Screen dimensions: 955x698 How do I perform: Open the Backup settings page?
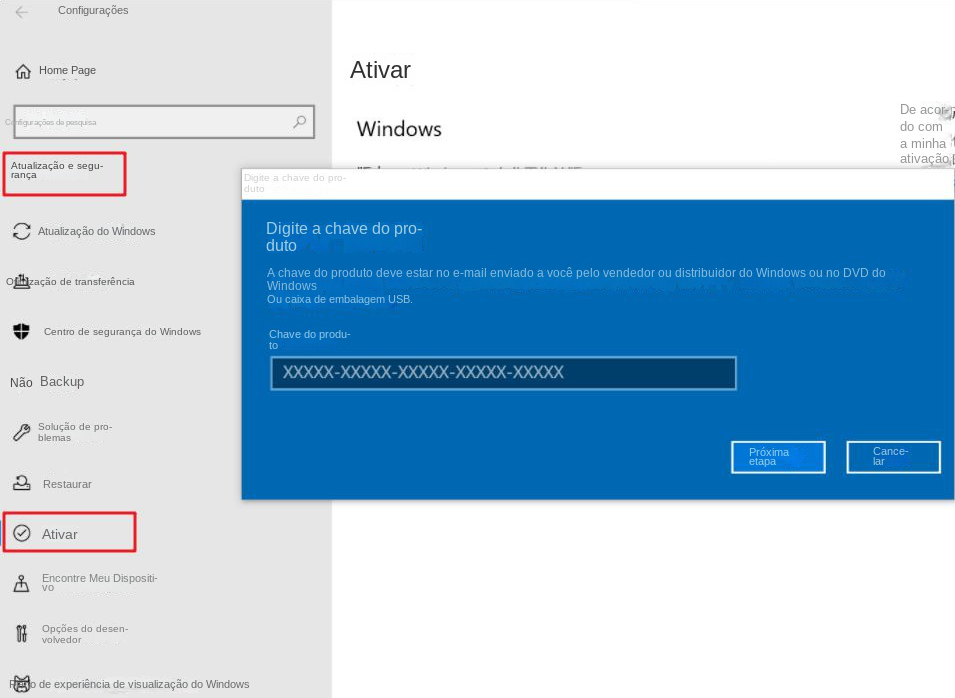(62, 381)
